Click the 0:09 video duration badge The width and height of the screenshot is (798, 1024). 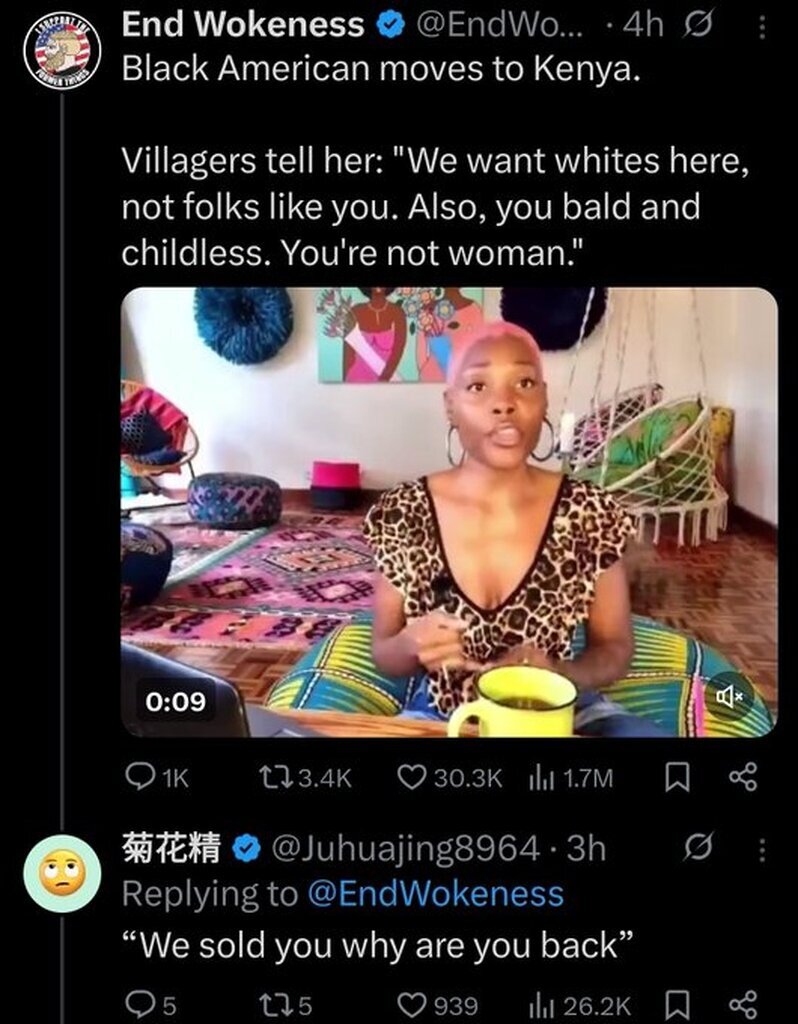(175, 701)
